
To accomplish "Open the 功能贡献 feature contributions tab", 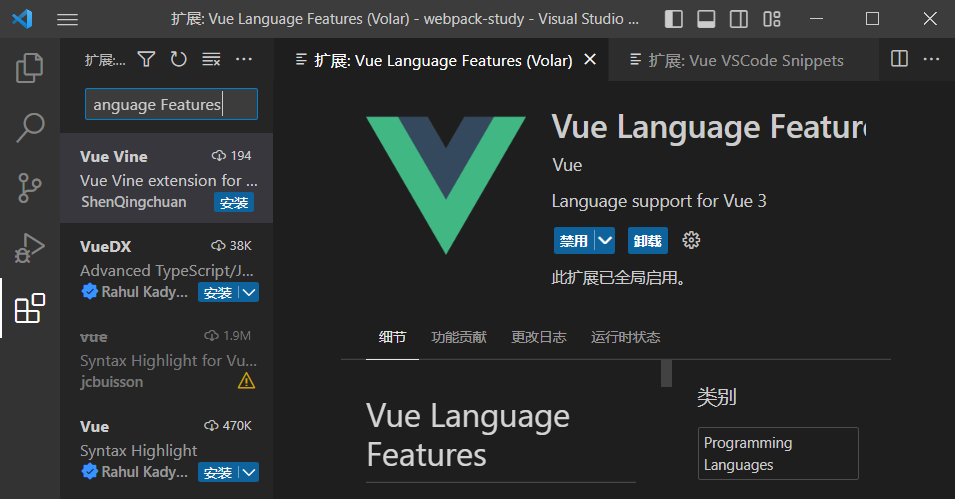I will coord(459,337).
